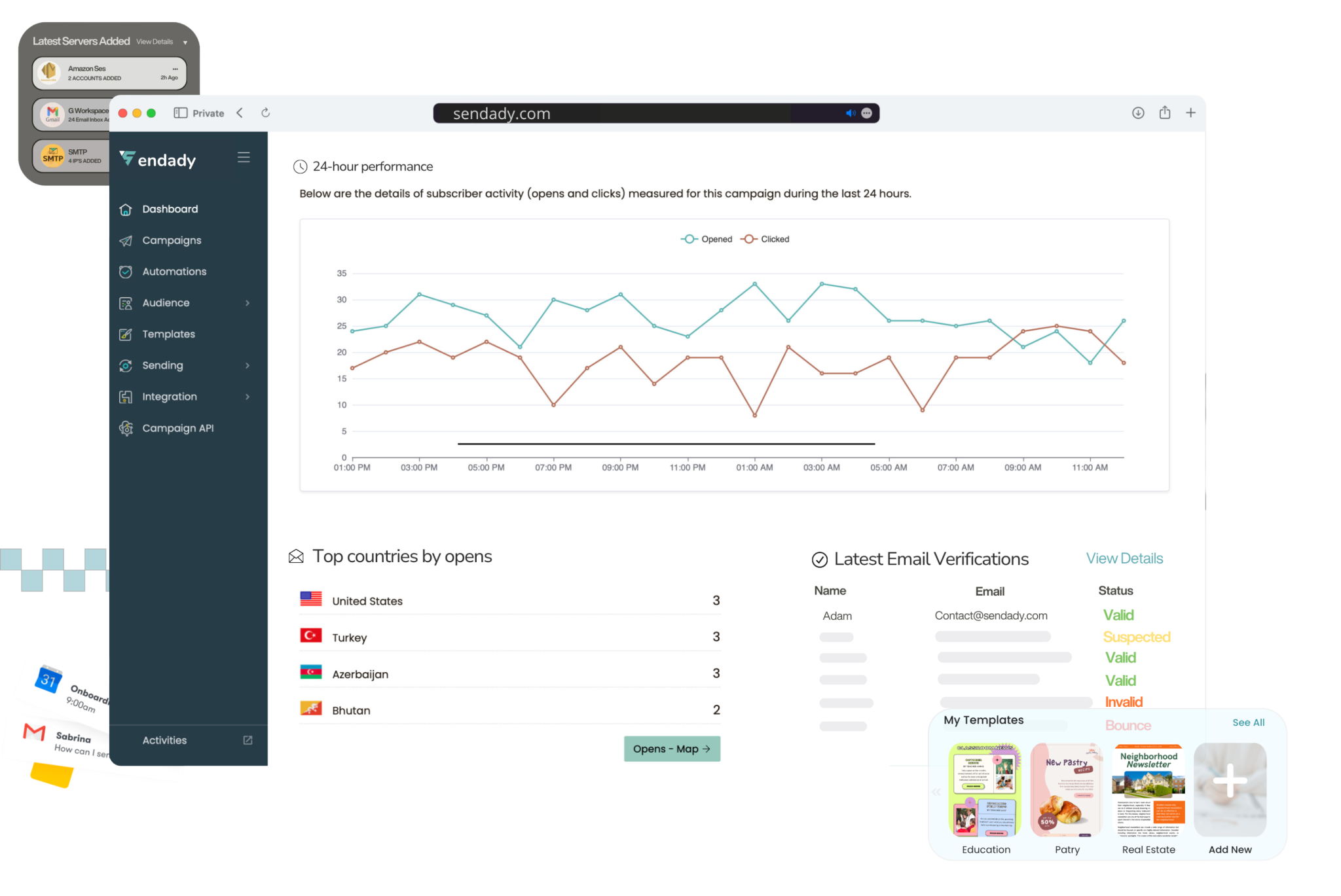Image resolution: width=1341 pixels, height=896 pixels.
Task: Reload the page with refresh icon
Action: coord(265,113)
